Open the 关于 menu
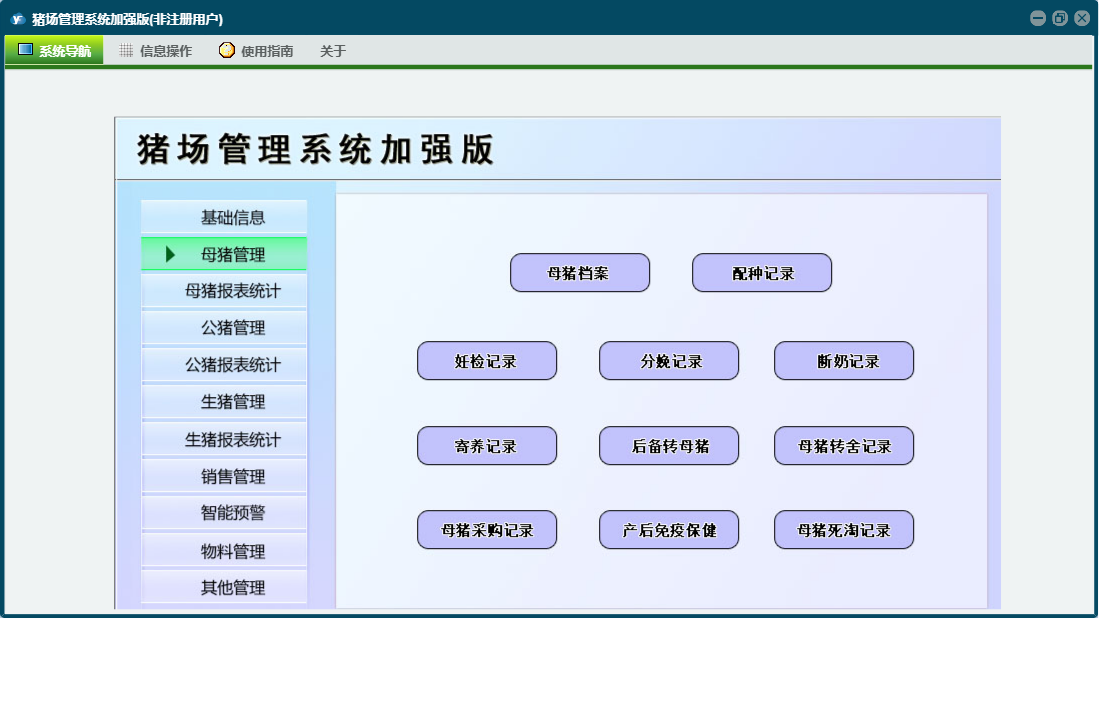1099x723 pixels. tap(333, 51)
